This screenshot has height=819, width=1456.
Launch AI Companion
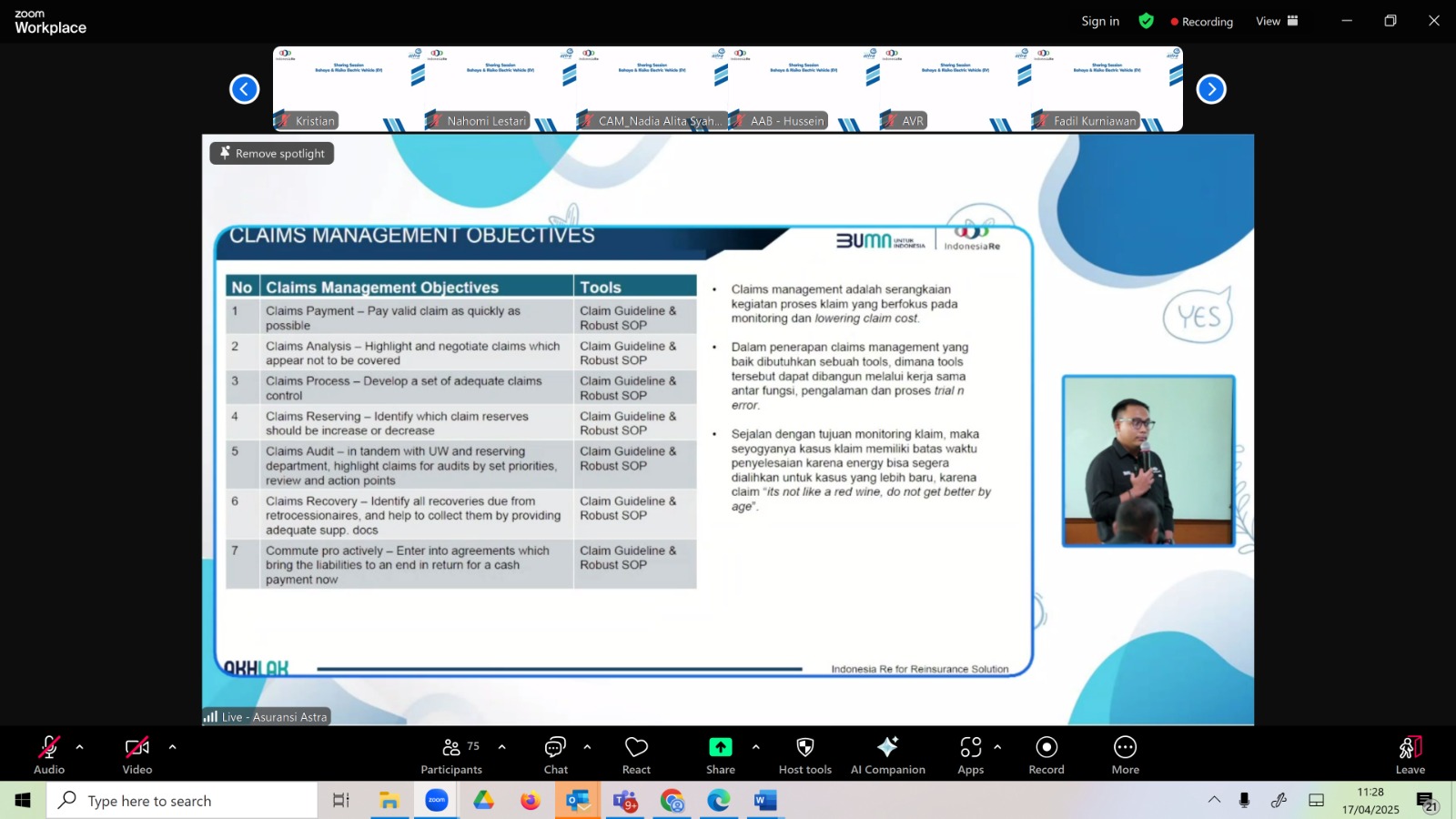point(887,755)
